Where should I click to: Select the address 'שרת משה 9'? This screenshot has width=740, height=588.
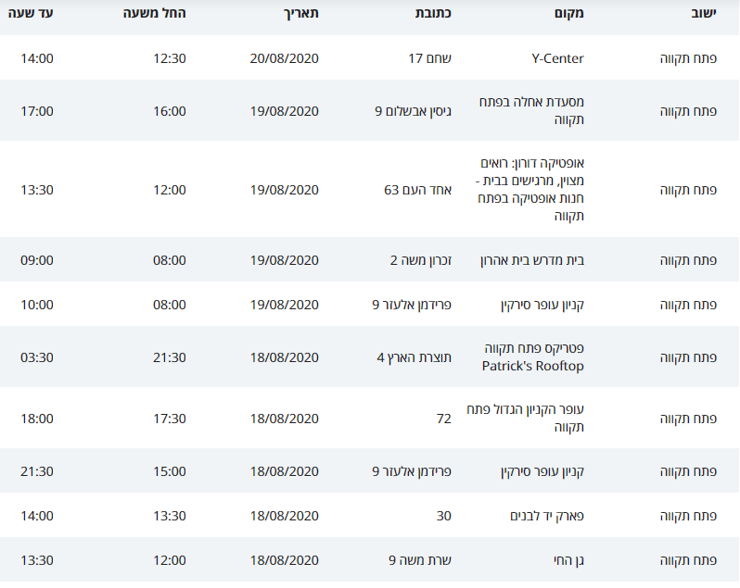click(420, 560)
